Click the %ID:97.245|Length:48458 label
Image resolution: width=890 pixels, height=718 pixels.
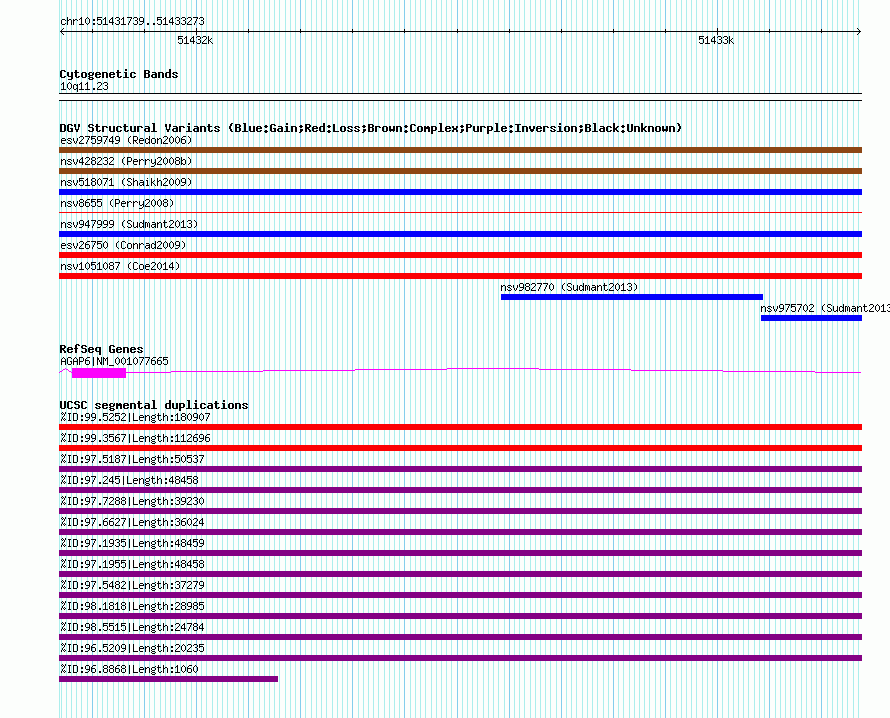129,480
